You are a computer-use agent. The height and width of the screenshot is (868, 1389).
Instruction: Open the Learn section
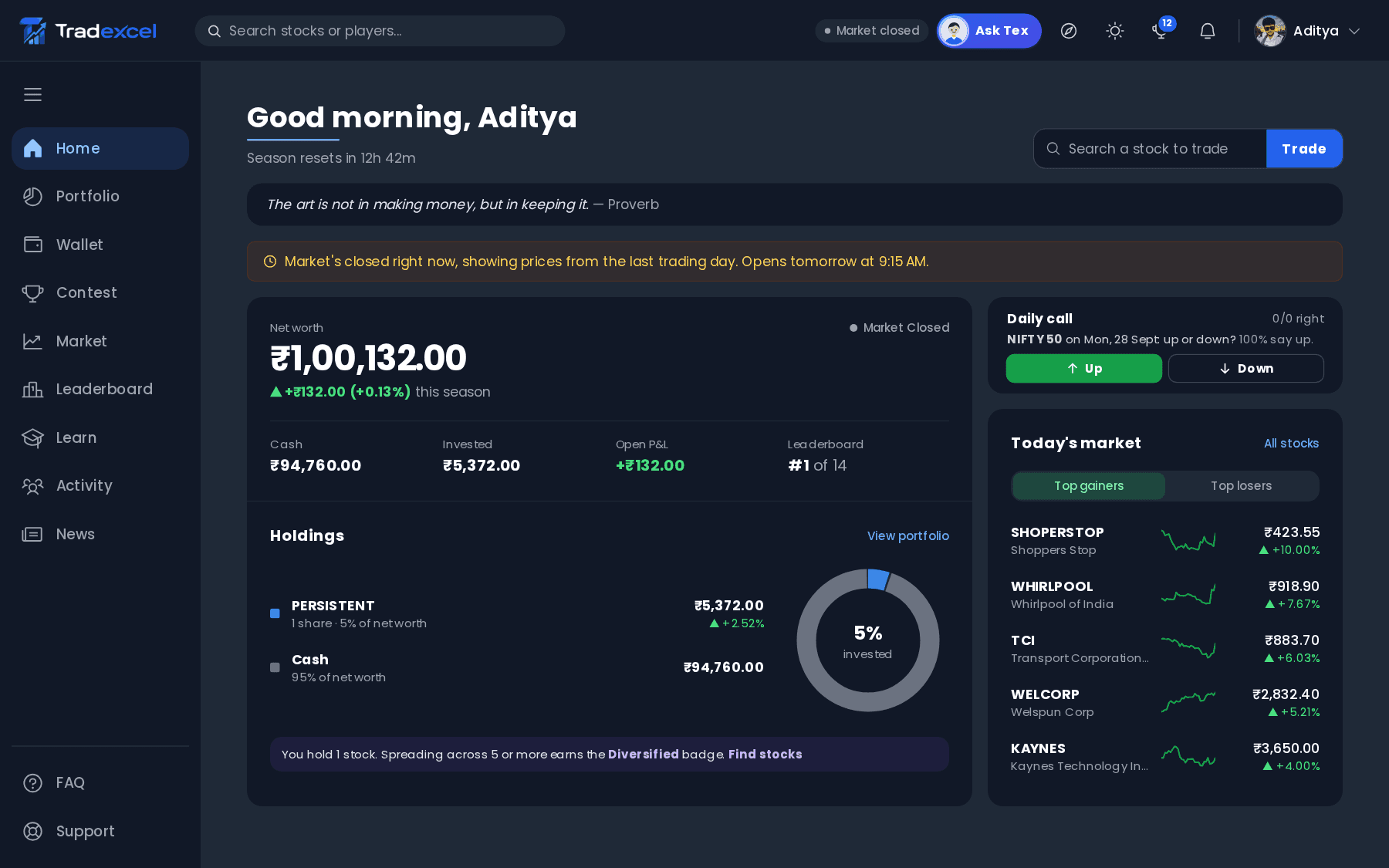coord(100,437)
